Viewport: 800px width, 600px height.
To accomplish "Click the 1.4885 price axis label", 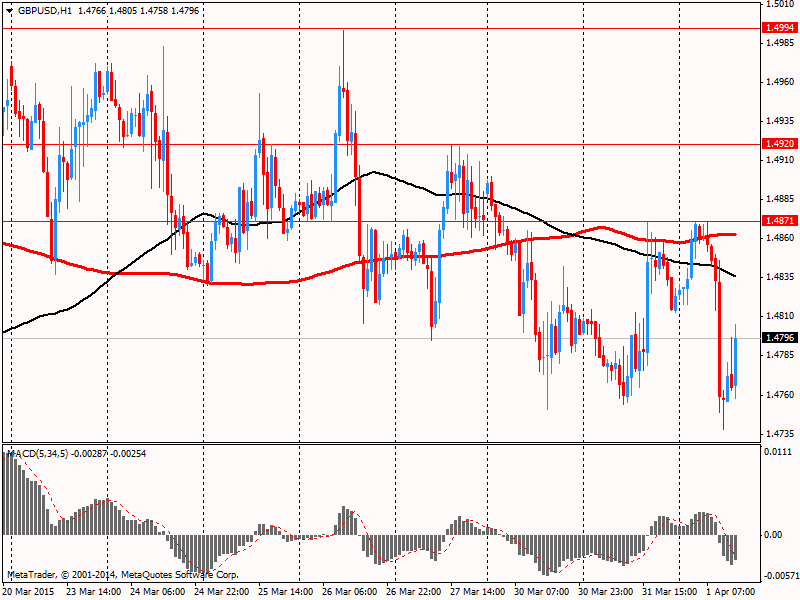I will click(x=780, y=199).
